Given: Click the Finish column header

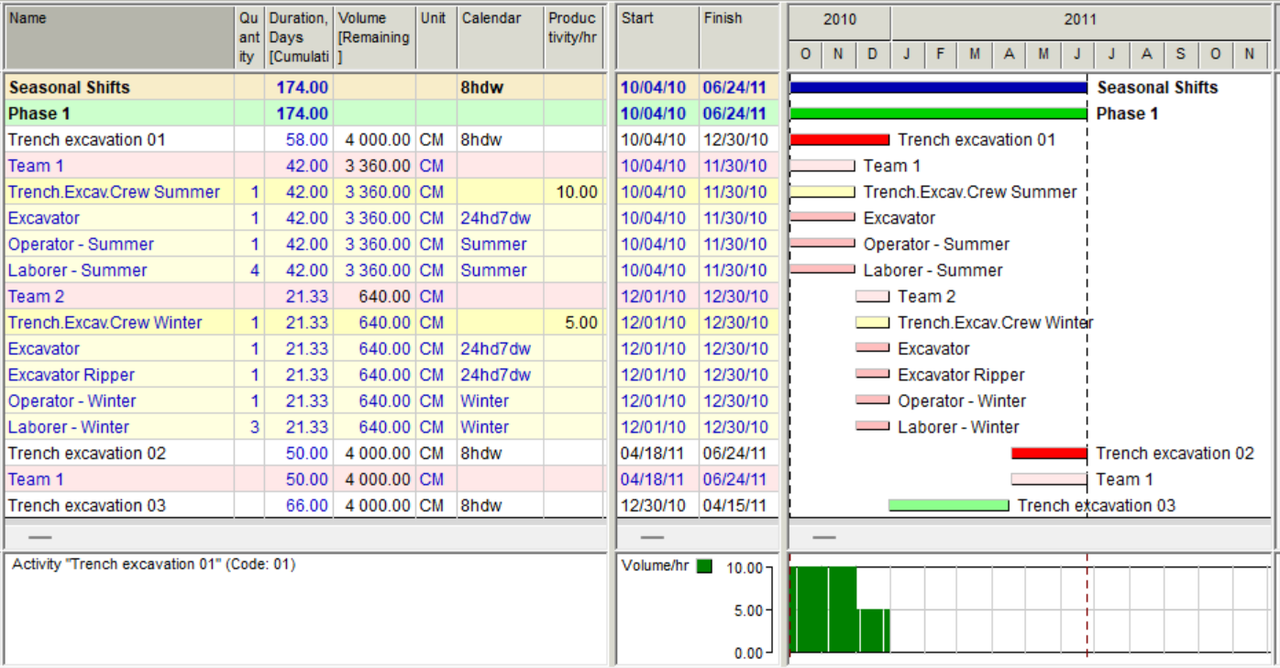Looking at the screenshot, I should click(738, 37).
